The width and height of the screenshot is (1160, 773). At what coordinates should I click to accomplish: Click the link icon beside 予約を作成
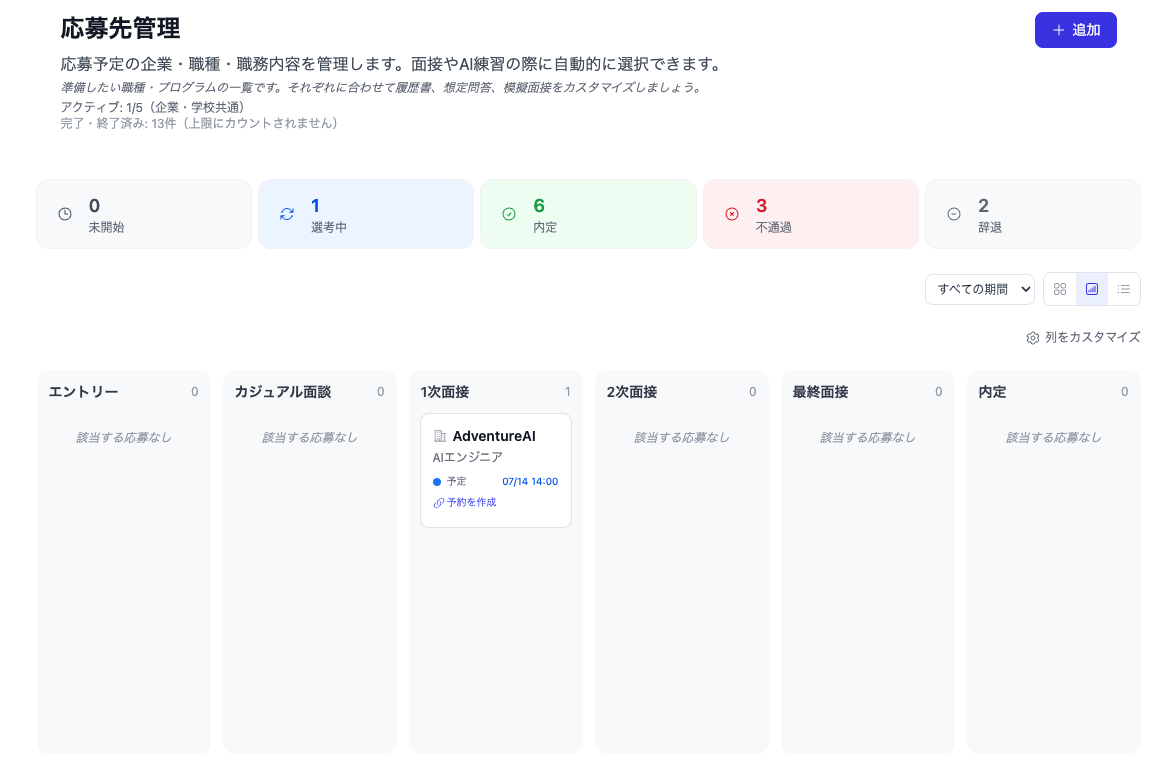pyautogui.click(x=439, y=503)
